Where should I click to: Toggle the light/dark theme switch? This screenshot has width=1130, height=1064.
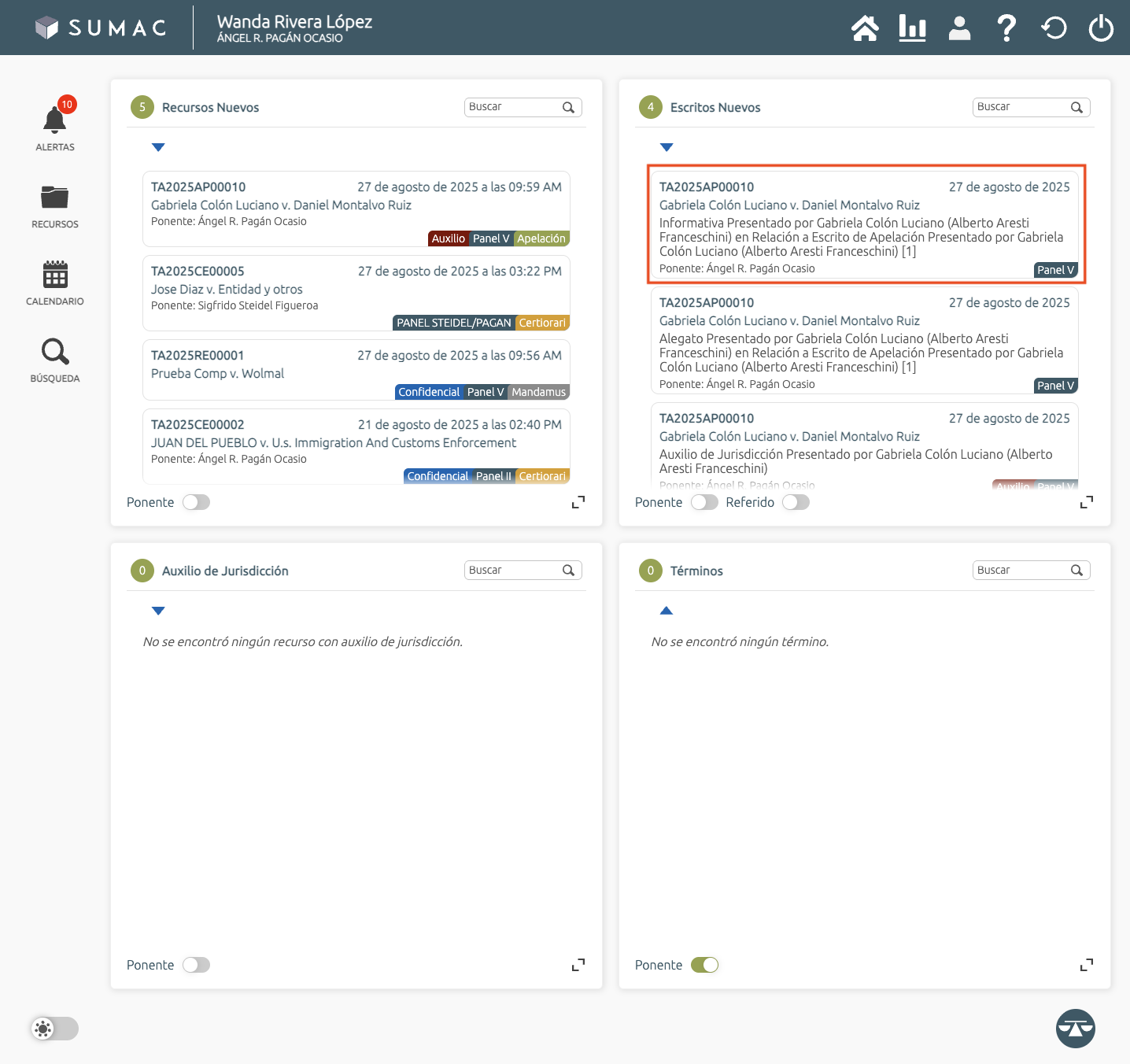click(x=54, y=1029)
